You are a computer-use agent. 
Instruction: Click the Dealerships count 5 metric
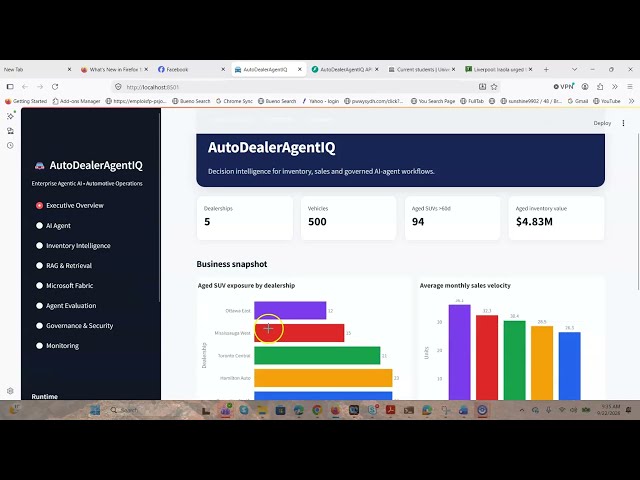pyautogui.click(x=207, y=222)
